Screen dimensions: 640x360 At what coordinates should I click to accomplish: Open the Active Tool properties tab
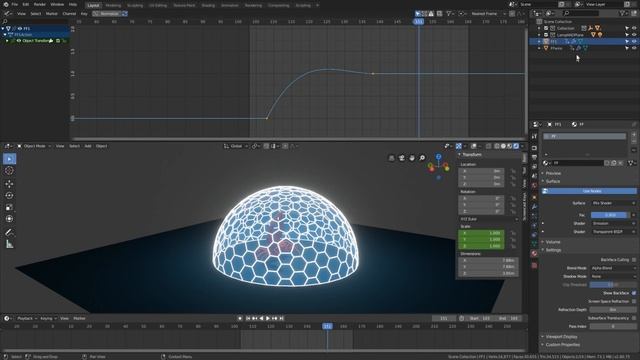pyautogui.click(x=534, y=136)
